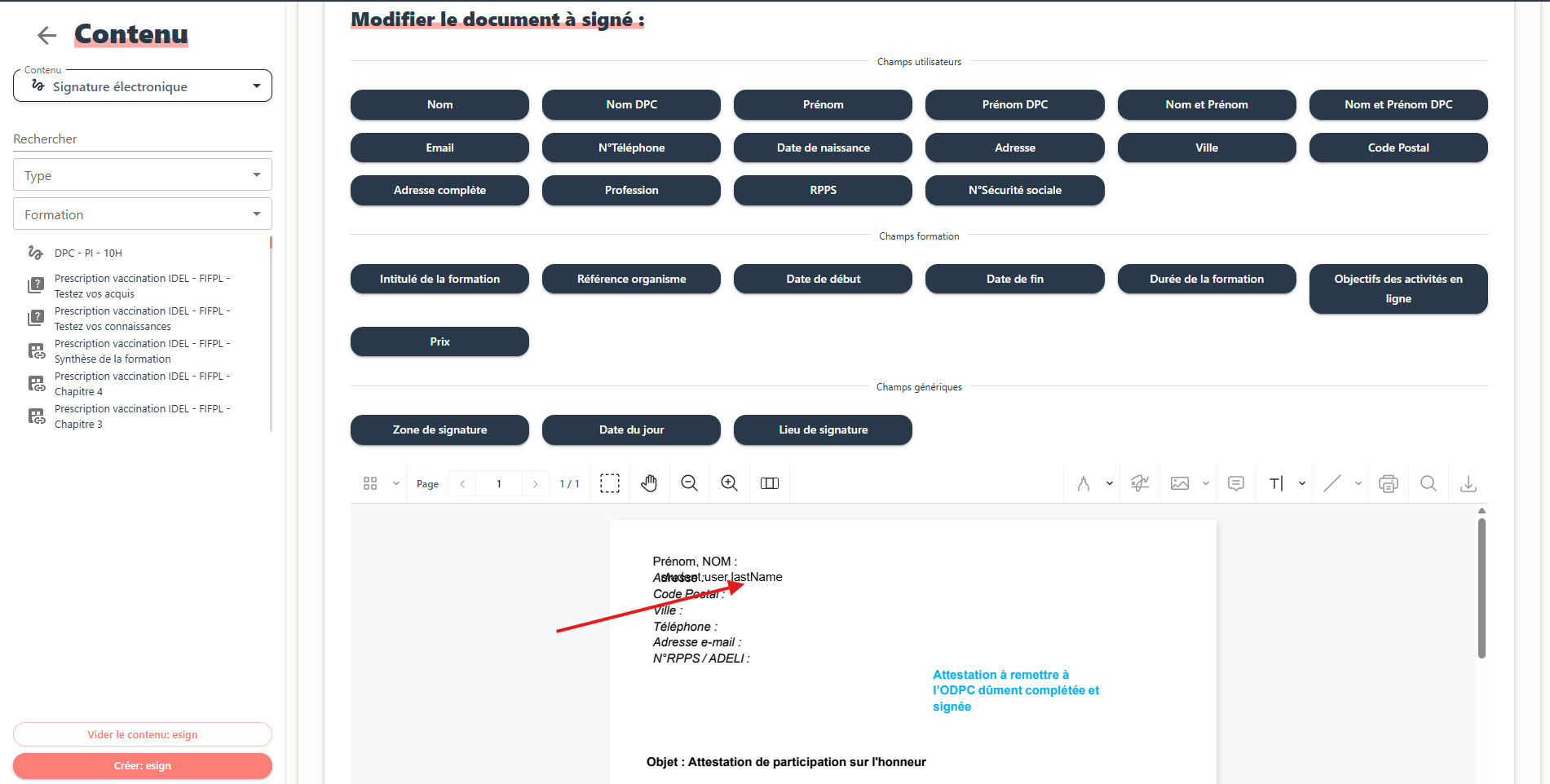Click the icon beside Synthèse de la formation
The height and width of the screenshot is (784, 1550).
point(37,351)
